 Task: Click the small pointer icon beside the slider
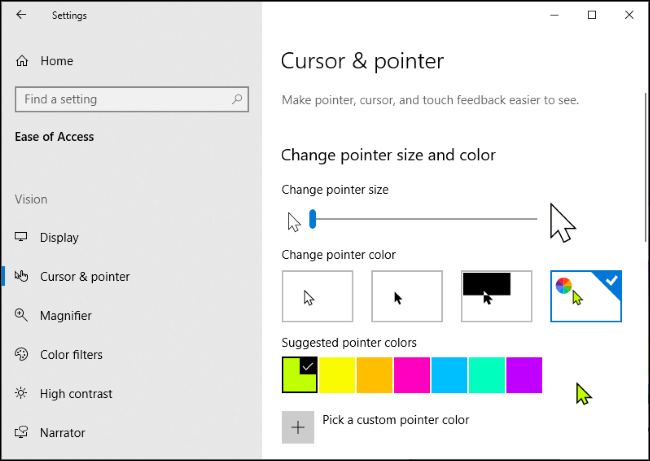(x=294, y=222)
